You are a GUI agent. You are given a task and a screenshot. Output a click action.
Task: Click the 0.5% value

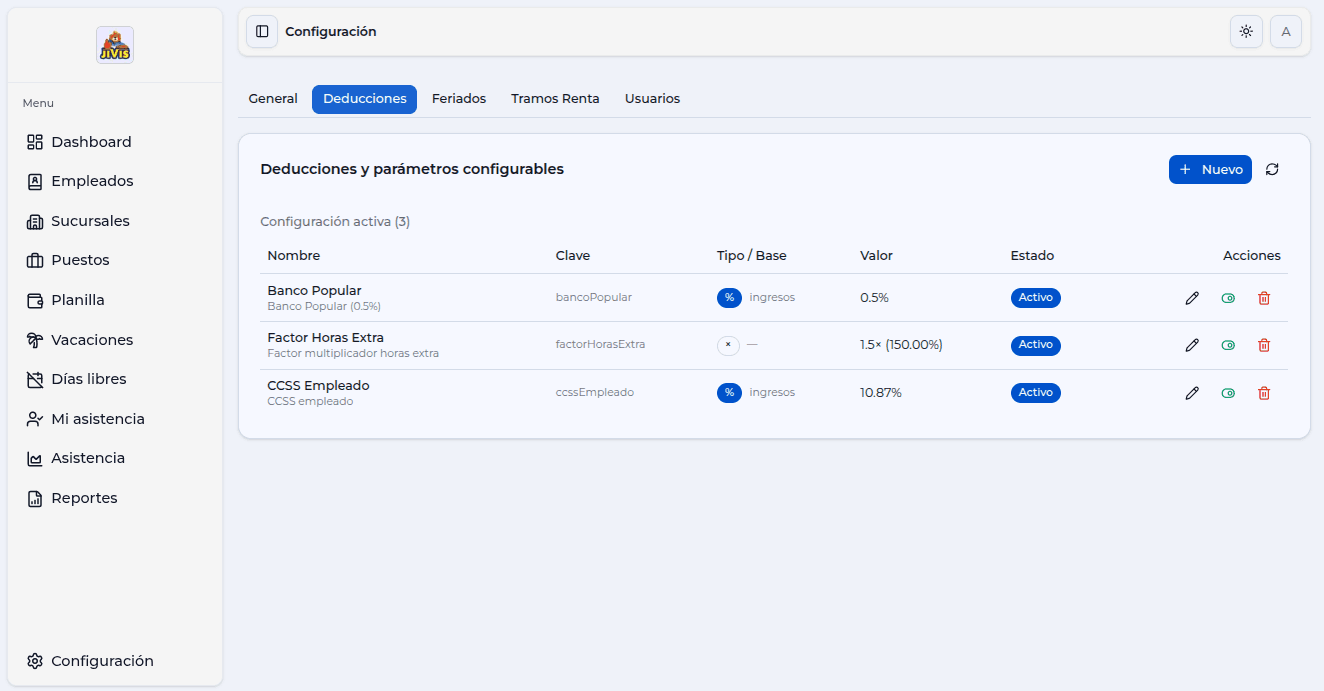tap(874, 298)
